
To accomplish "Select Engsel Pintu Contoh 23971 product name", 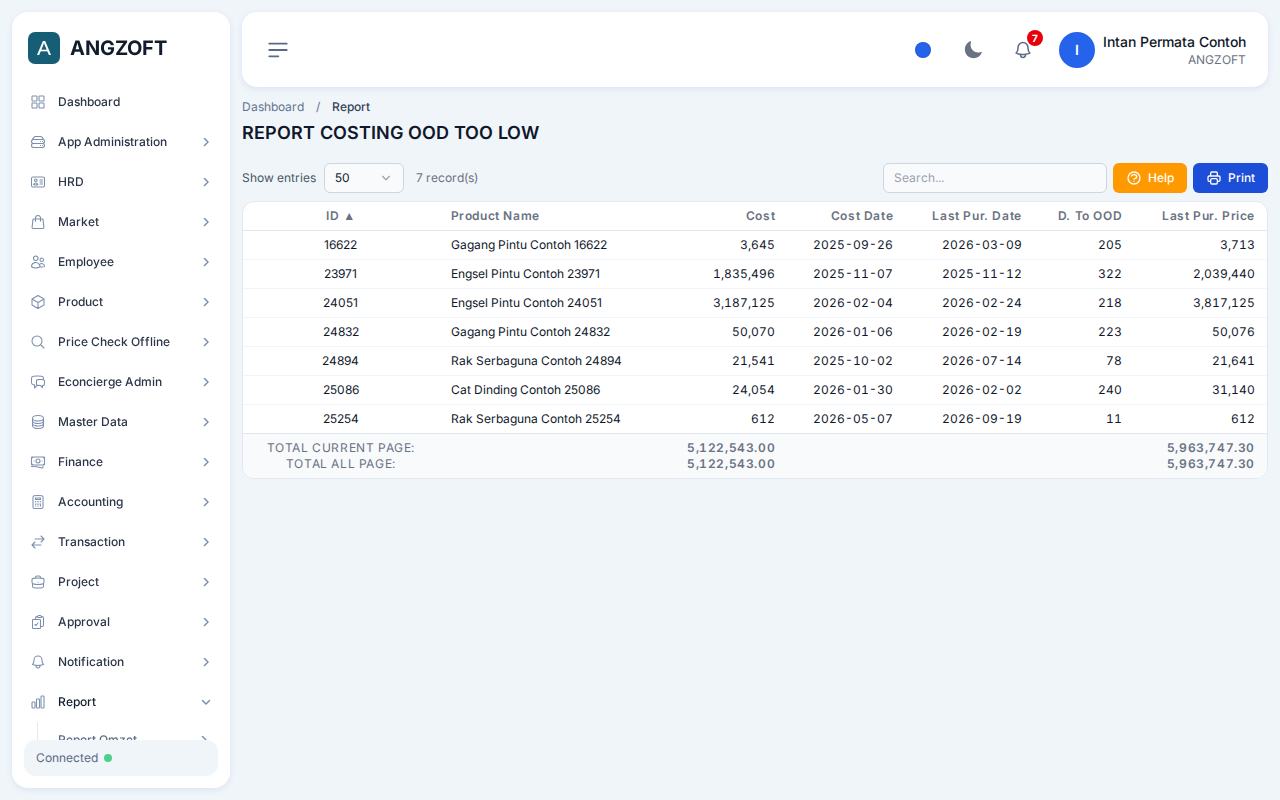I will click(525, 274).
